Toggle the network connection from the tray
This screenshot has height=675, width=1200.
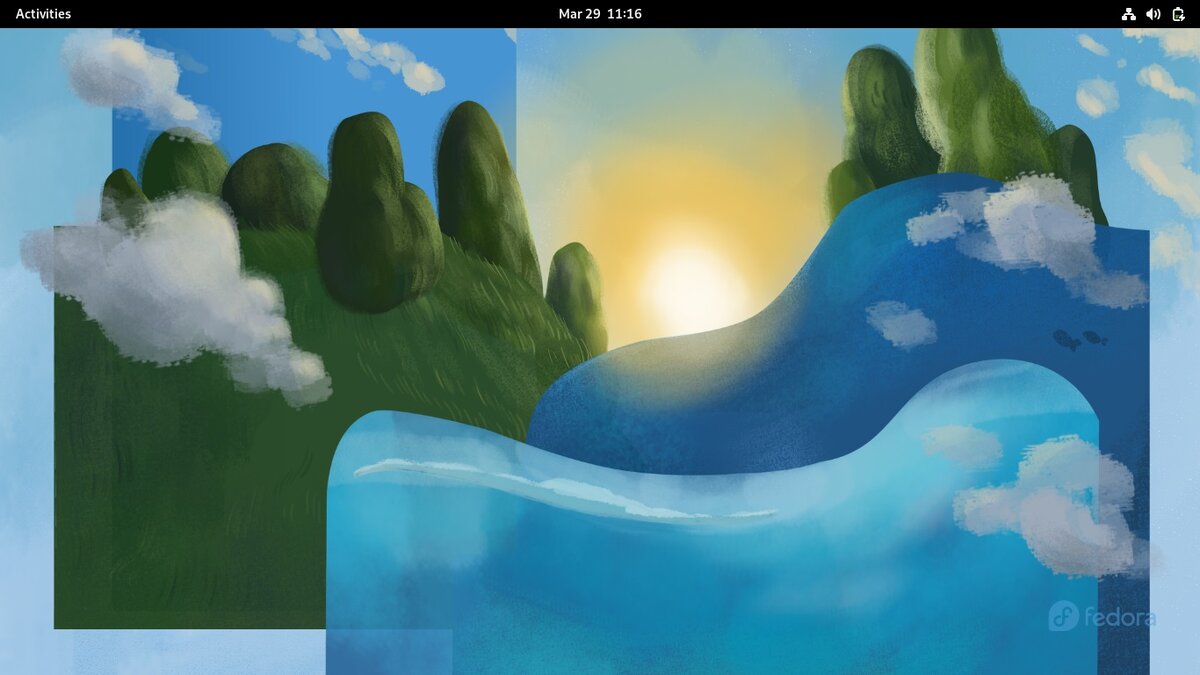pos(1128,13)
